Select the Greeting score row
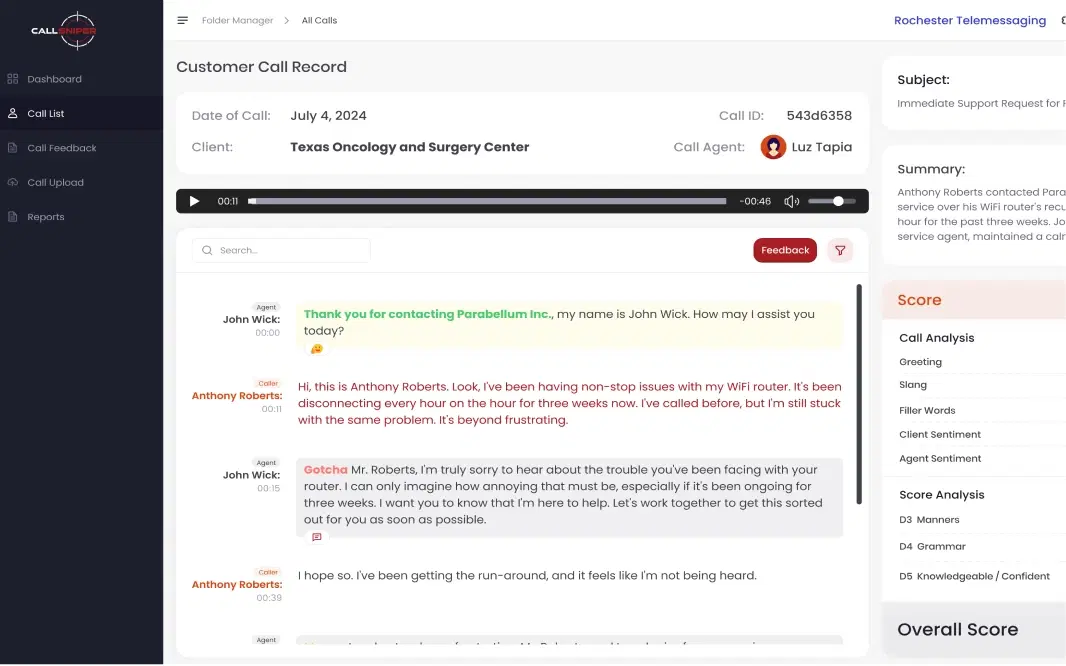Image resolution: width=1066 pixels, height=666 pixels. [982, 362]
